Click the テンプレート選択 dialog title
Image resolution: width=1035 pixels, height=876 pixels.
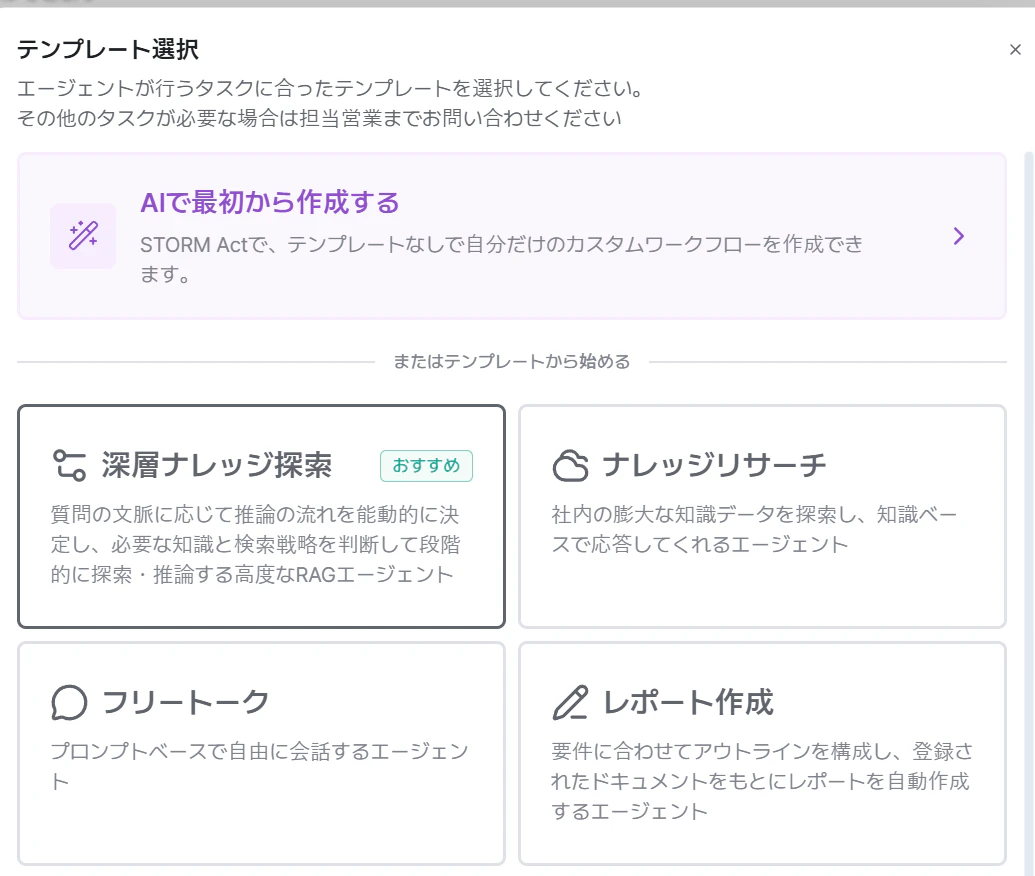(108, 50)
